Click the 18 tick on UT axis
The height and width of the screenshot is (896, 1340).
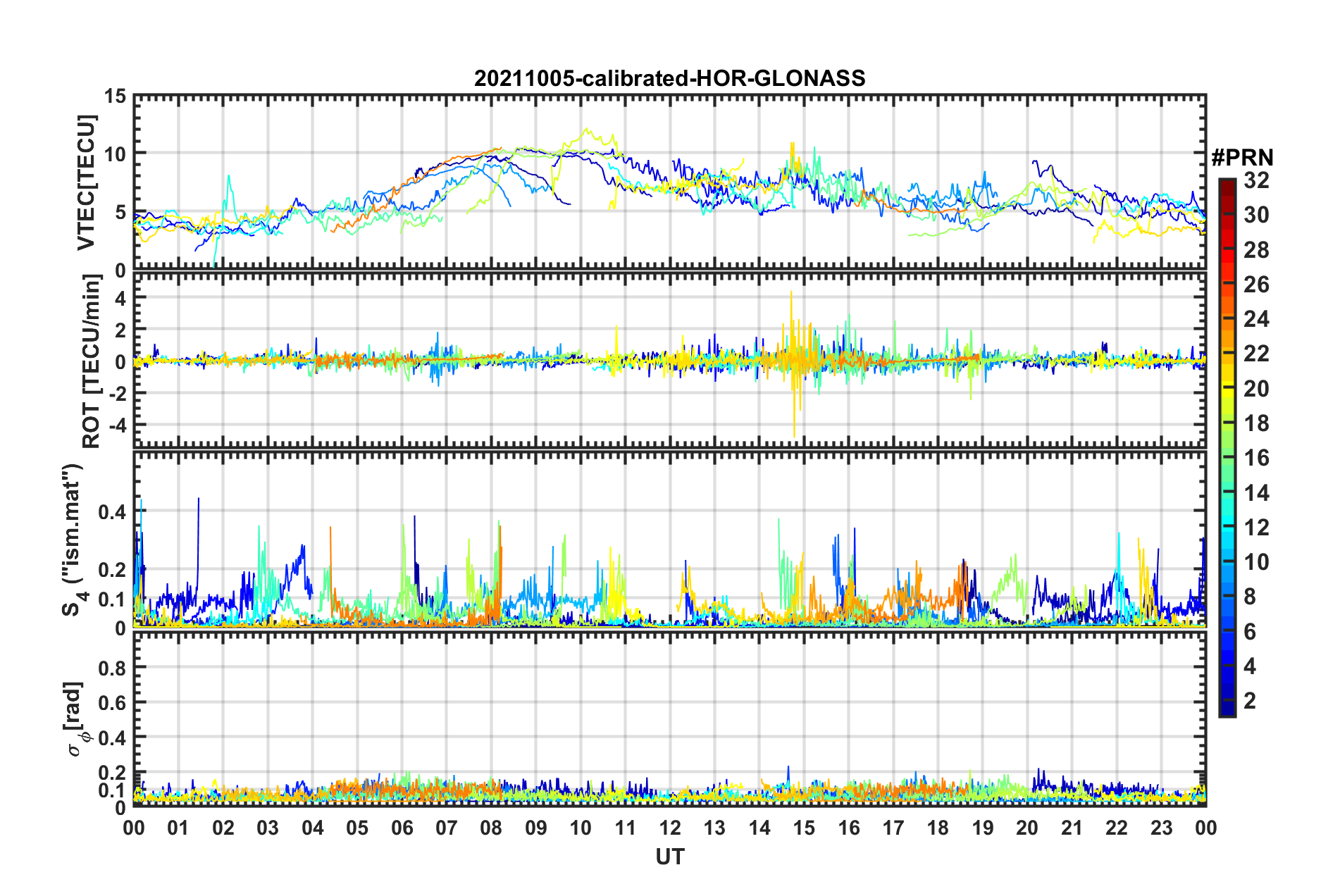click(938, 828)
